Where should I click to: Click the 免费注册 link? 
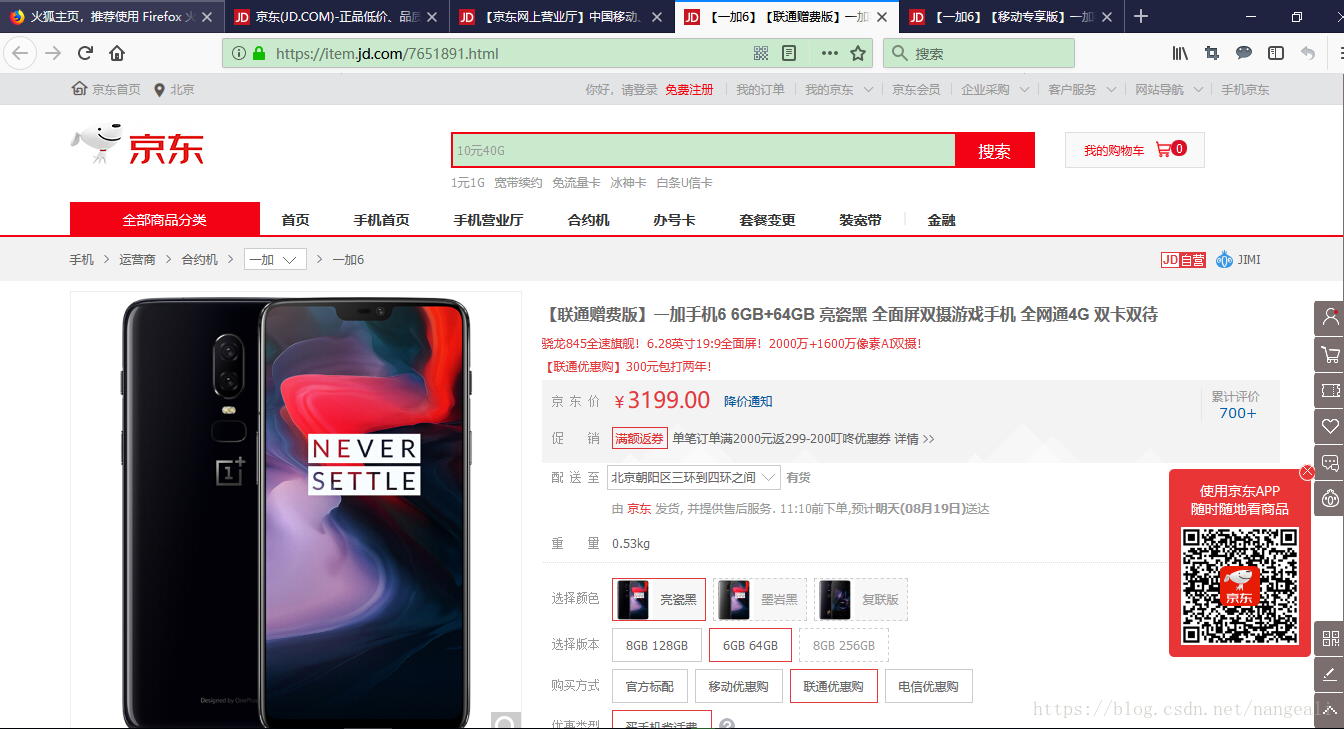(689, 89)
